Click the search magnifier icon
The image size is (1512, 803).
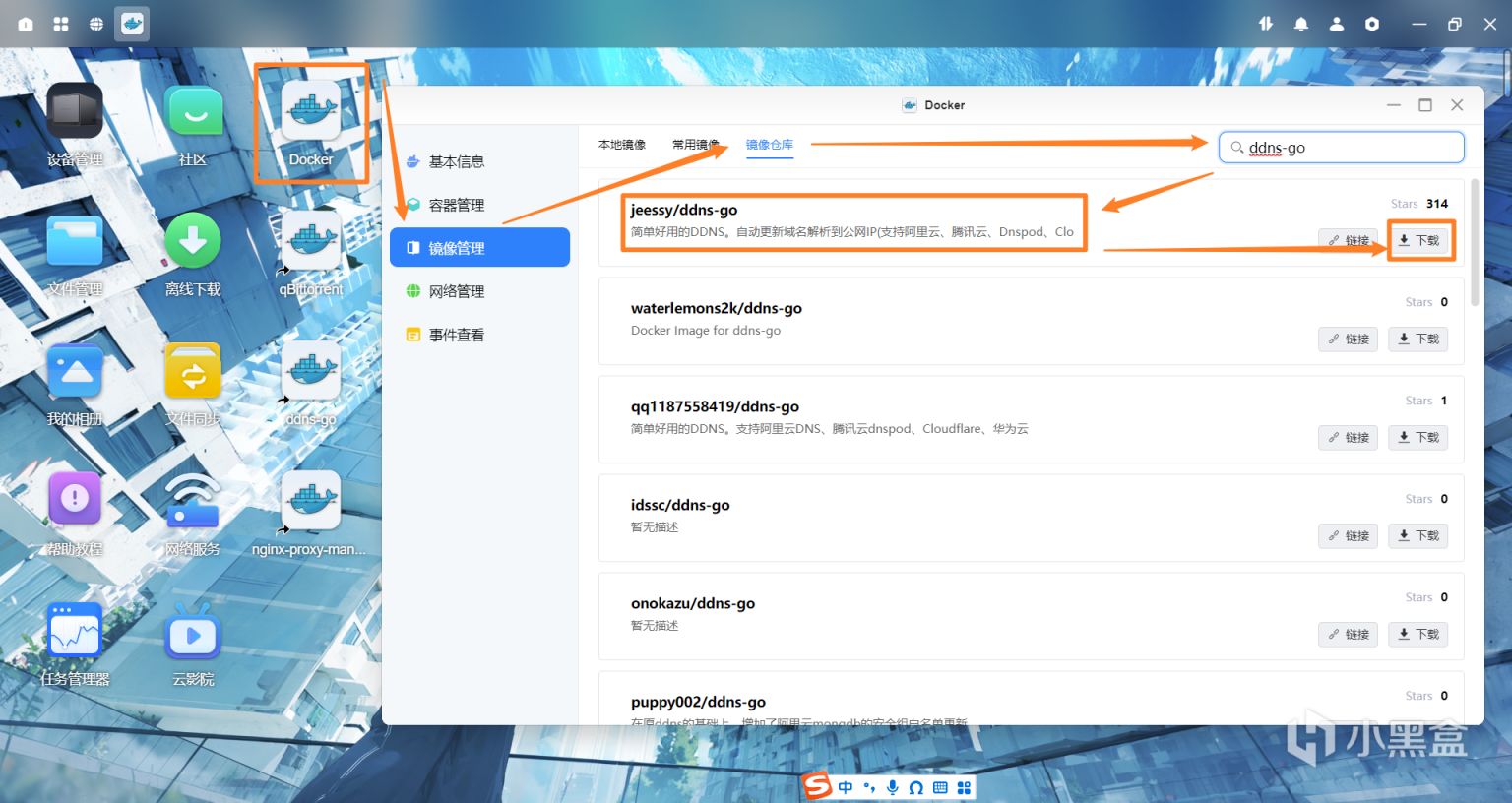1236,148
